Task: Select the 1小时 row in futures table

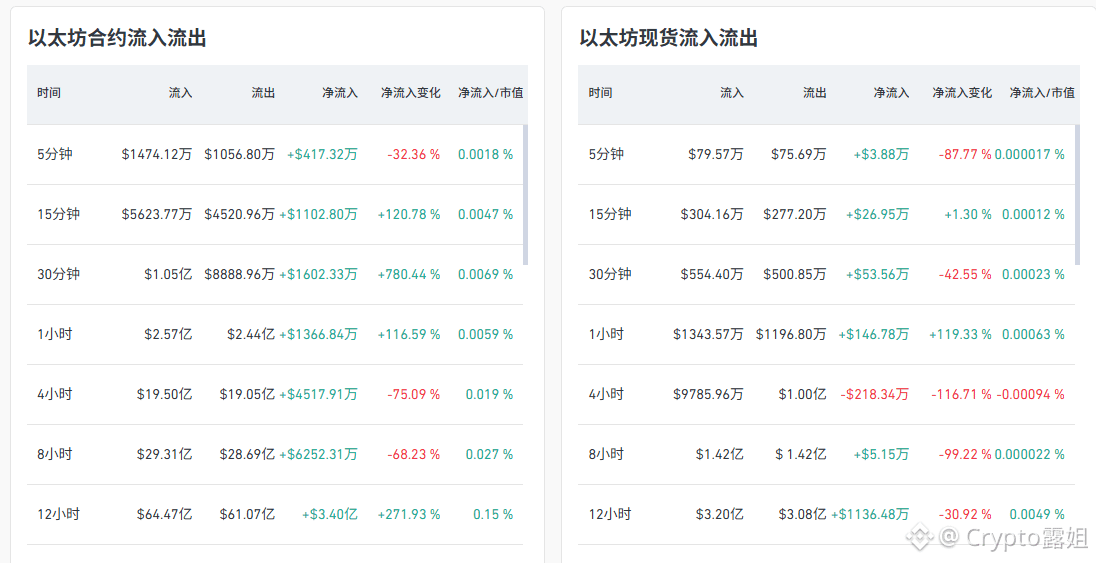Action: [275, 334]
